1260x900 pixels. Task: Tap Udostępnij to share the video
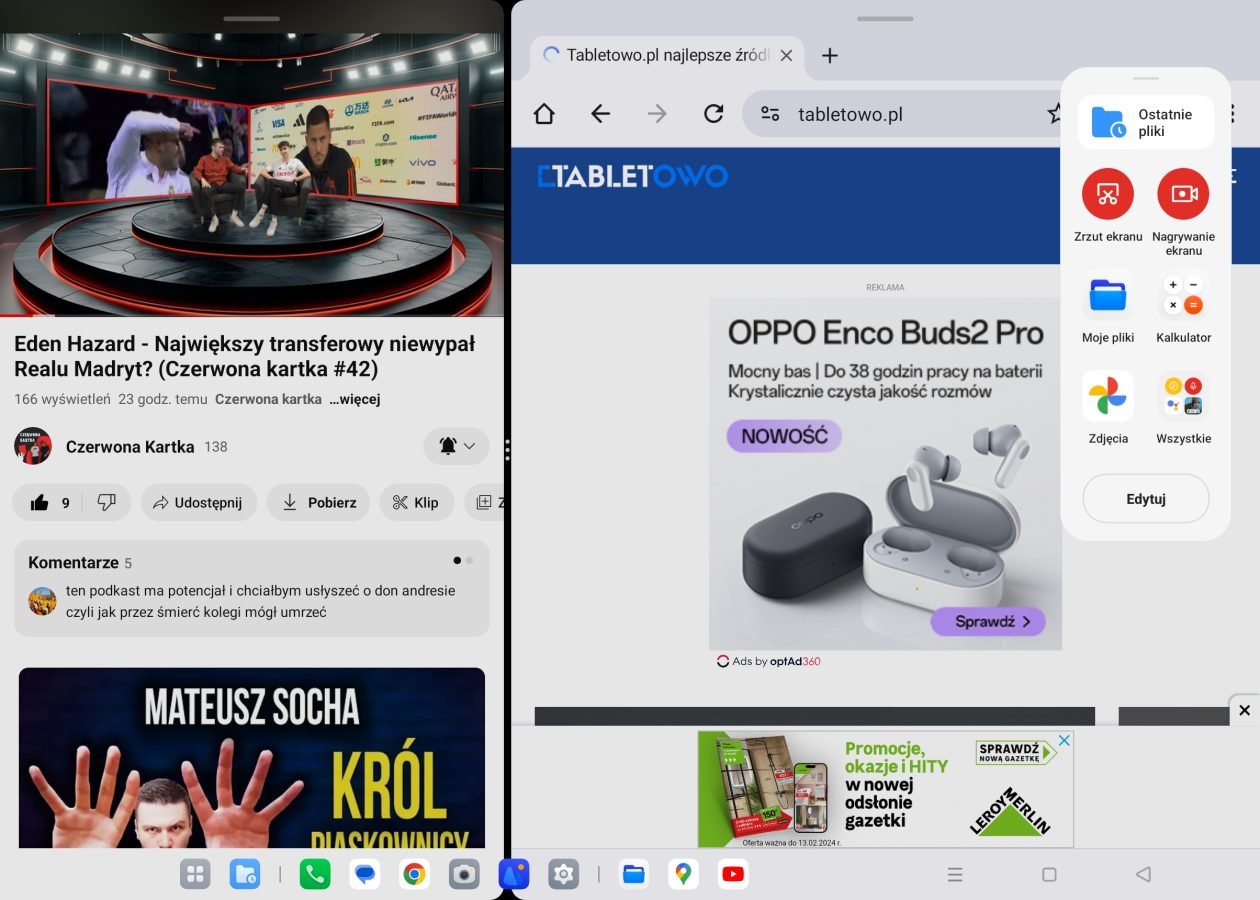[198, 503]
